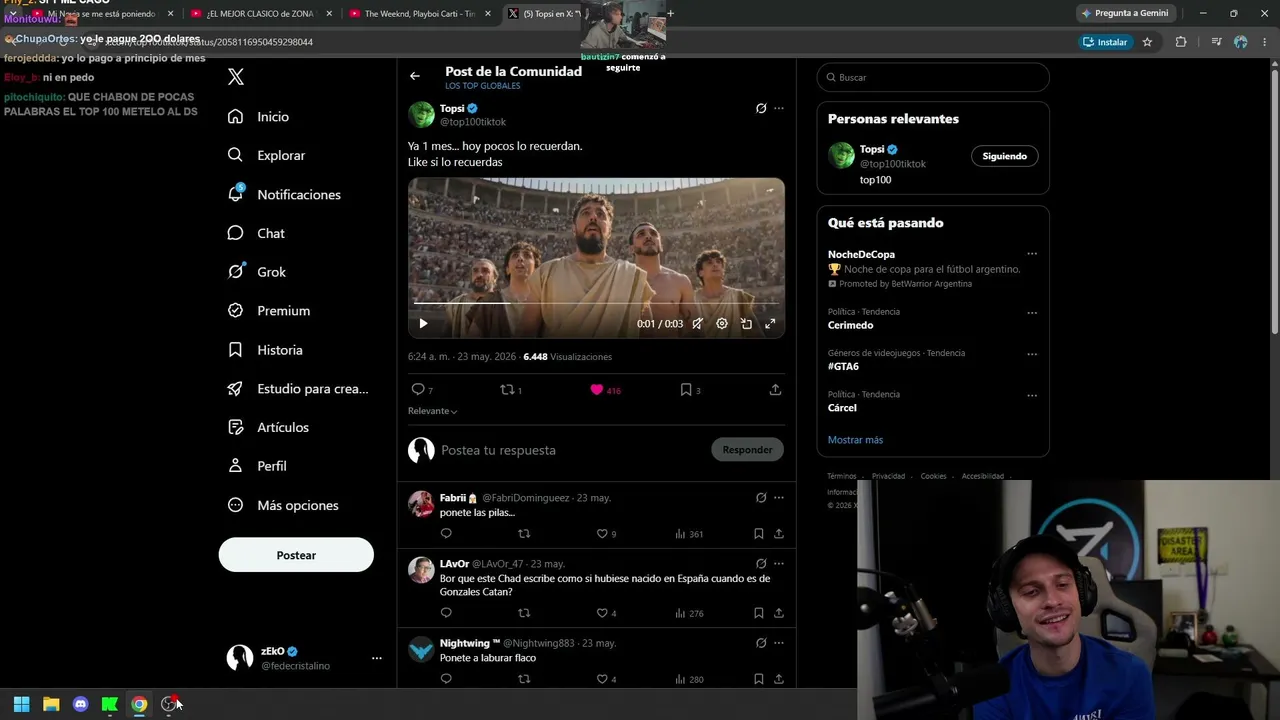Toggle bookmark on Topsi's post
This screenshot has height=720, width=1280.
click(x=686, y=390)
